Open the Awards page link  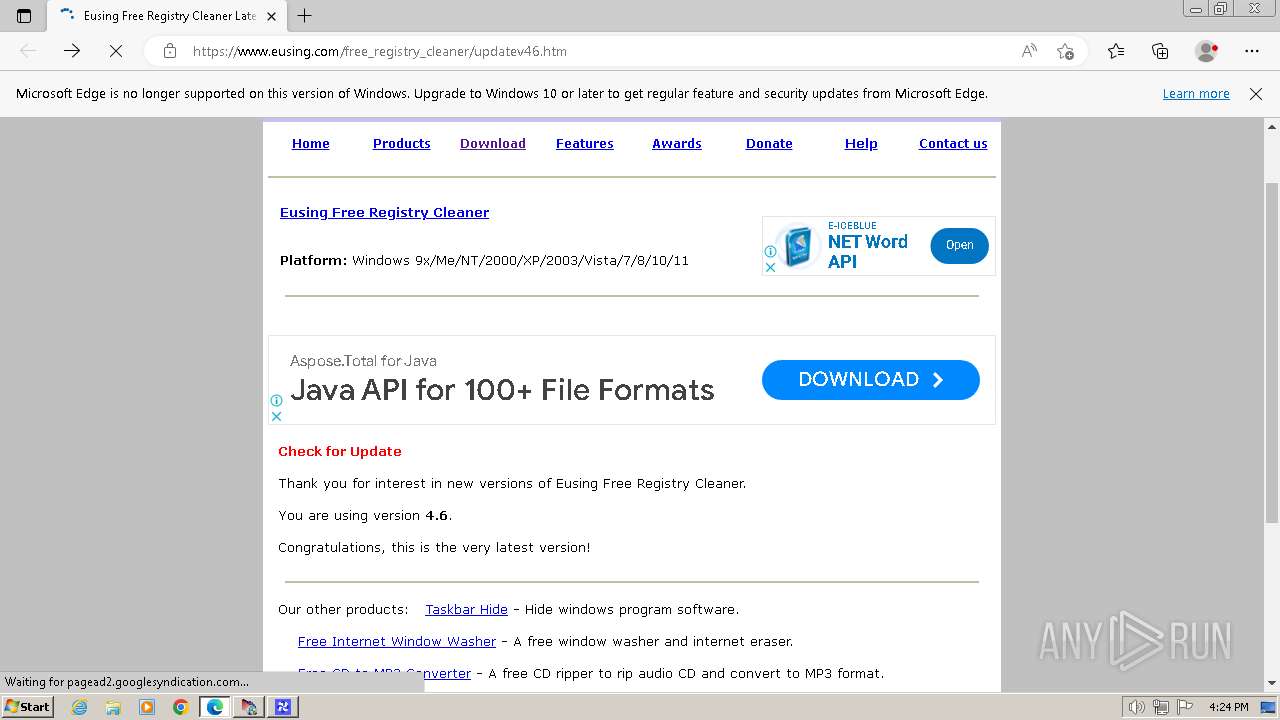coord(676,144)
